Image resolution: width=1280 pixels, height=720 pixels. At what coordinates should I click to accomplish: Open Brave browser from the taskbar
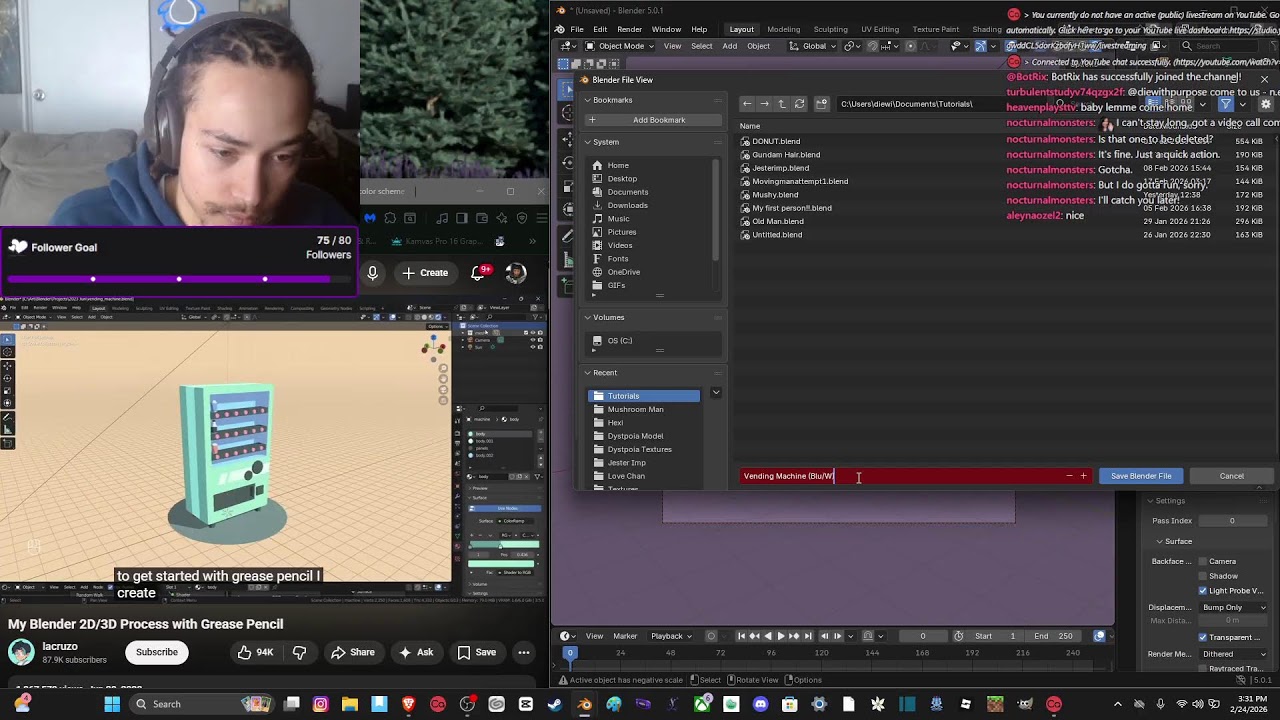408,704
